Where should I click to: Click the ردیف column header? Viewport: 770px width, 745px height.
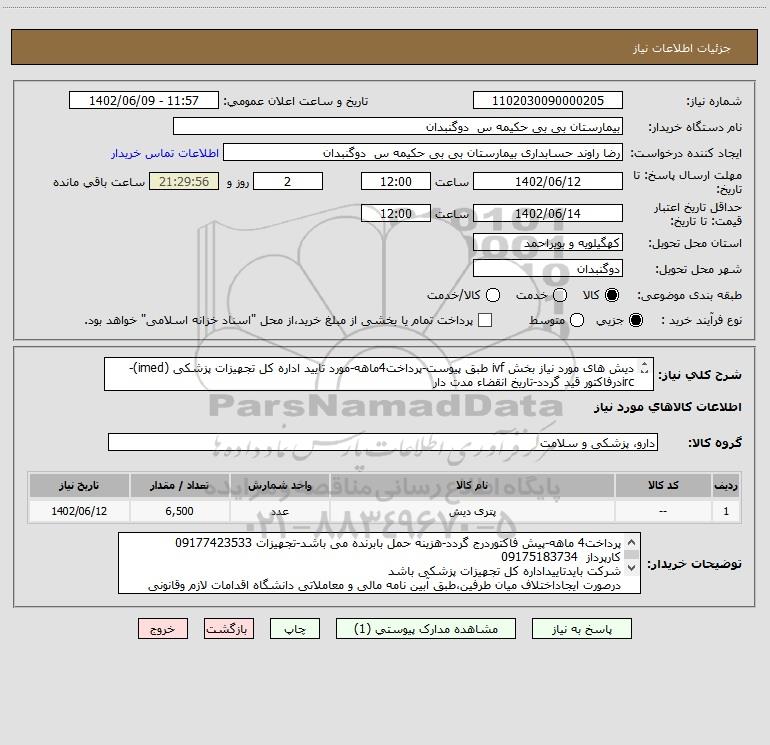[726, 485]
